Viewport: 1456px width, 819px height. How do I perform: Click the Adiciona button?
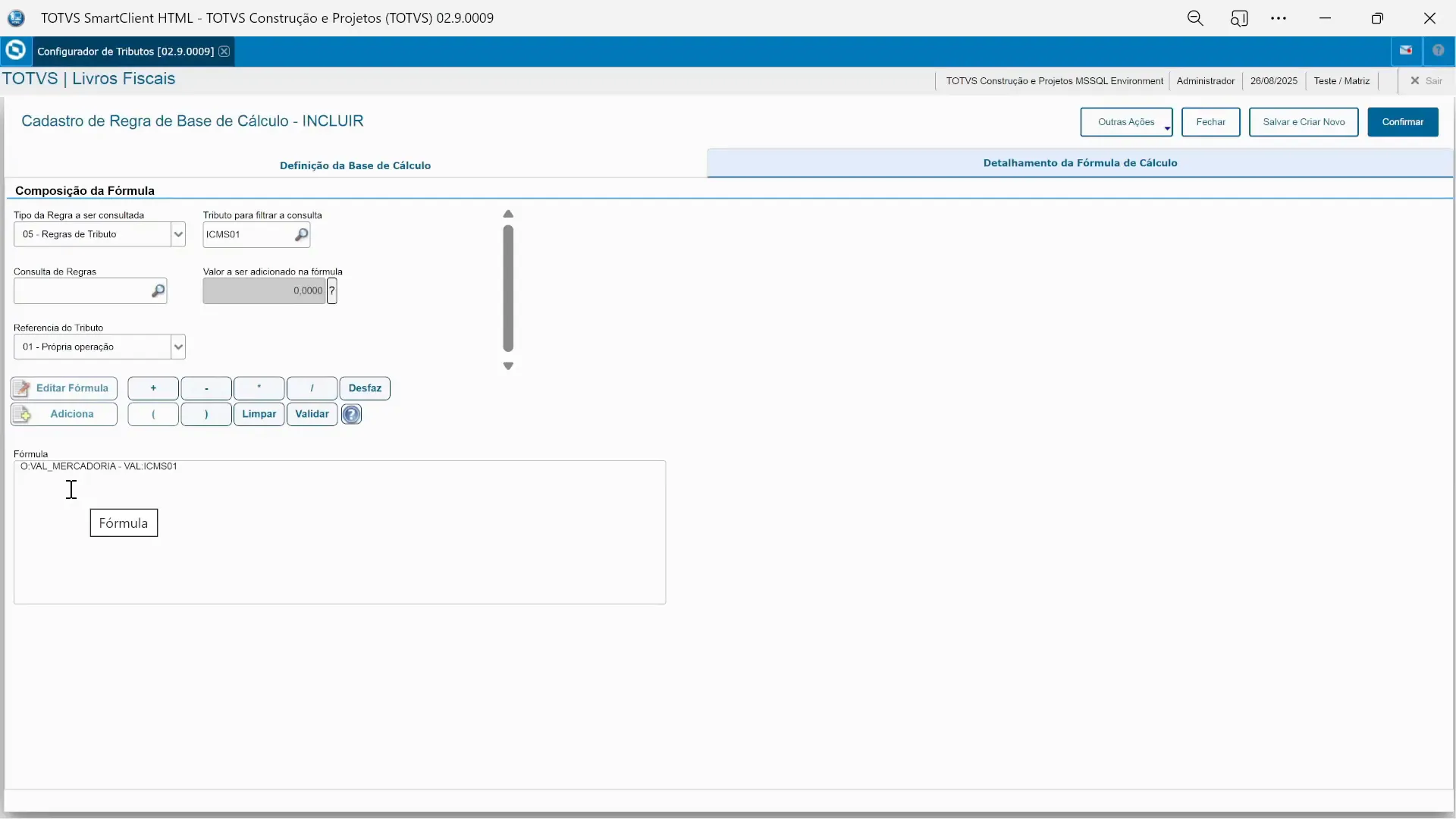point(64,414)
